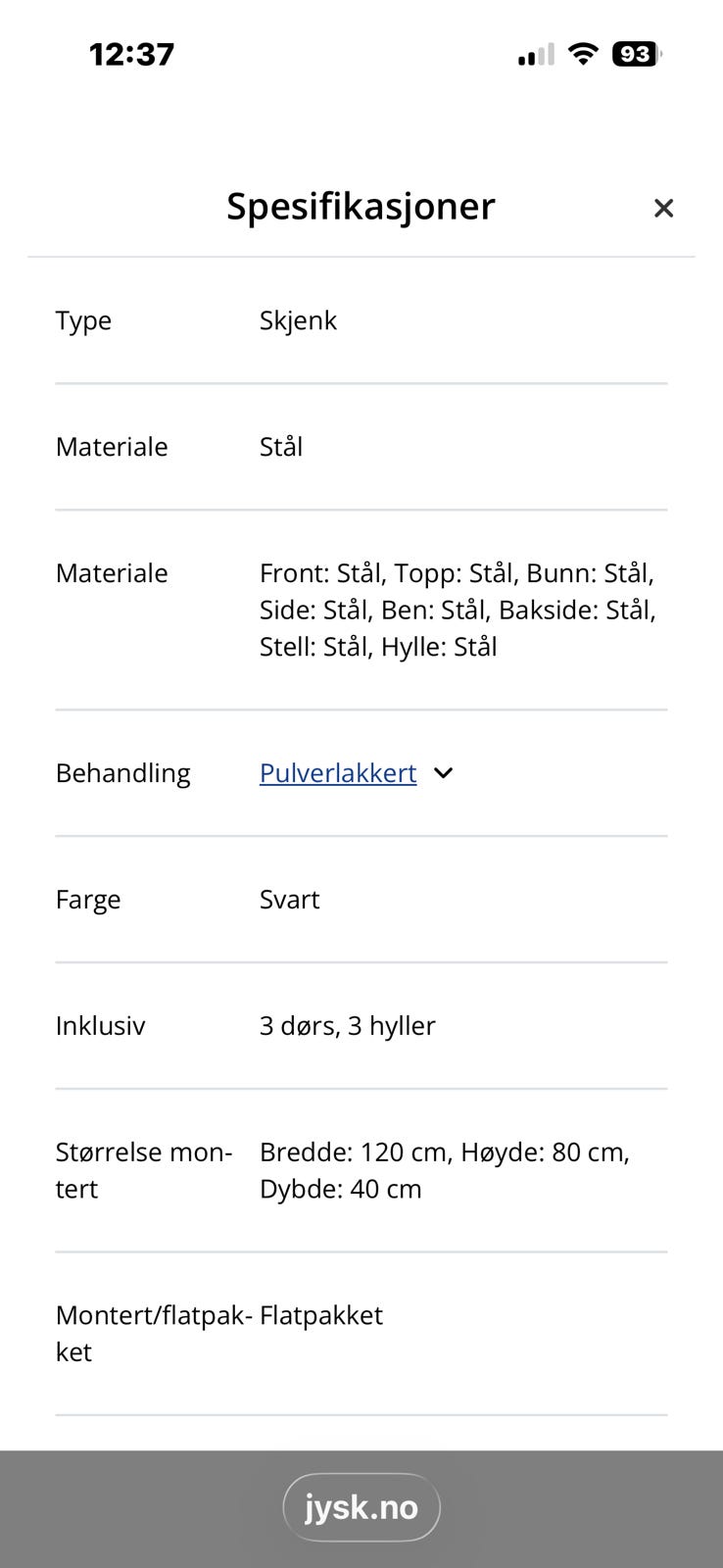The width and height of the screenshot is (723, 1568).
Task: Tap the 12:37 clock
Action: pos(131,54)
